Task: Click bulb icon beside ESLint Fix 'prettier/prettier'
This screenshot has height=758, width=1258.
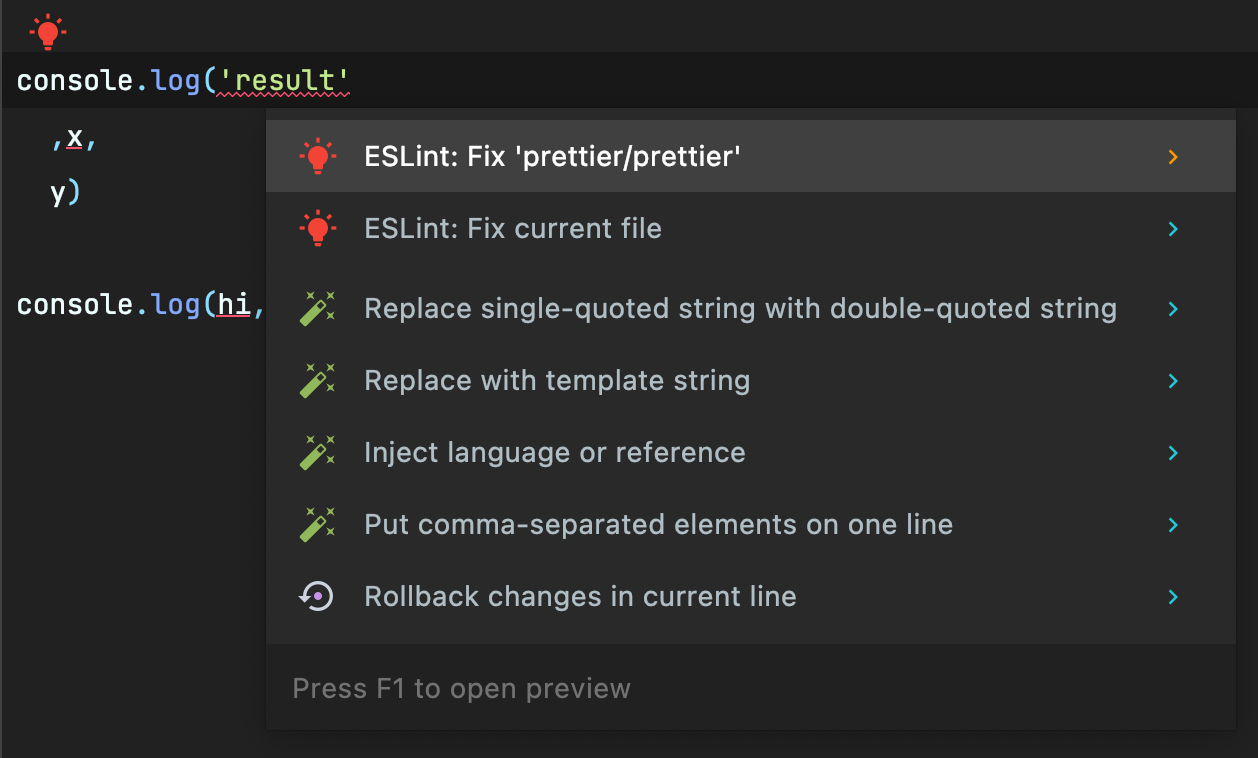Action: tap(318, 156)
